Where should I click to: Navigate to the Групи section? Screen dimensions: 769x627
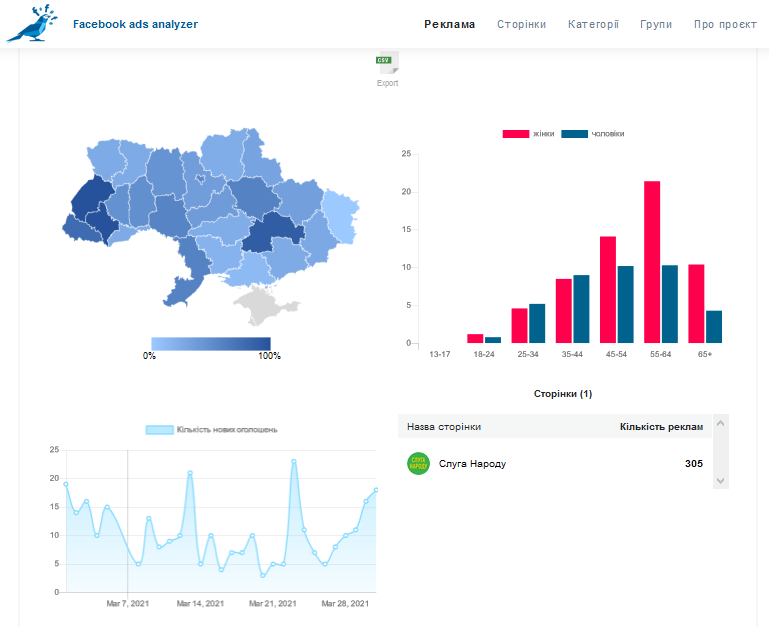(x=656, y=24)
